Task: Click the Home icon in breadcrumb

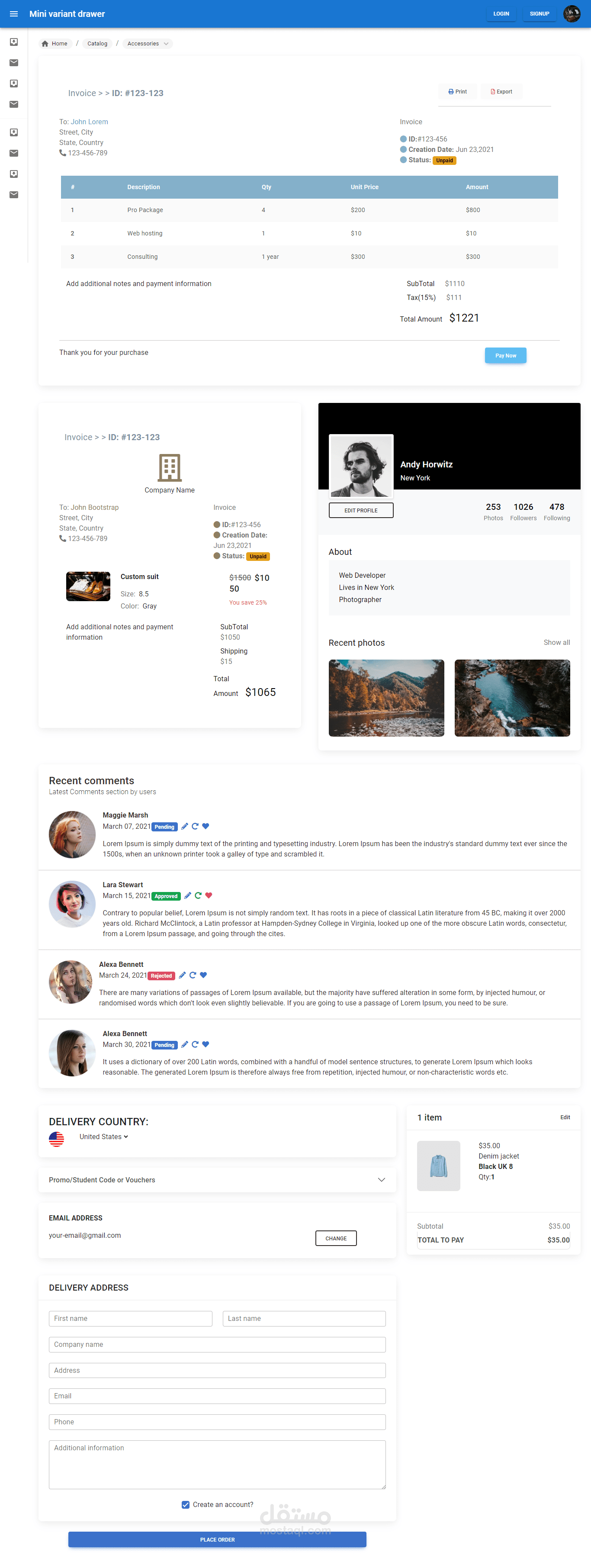Action: point(45,44)
